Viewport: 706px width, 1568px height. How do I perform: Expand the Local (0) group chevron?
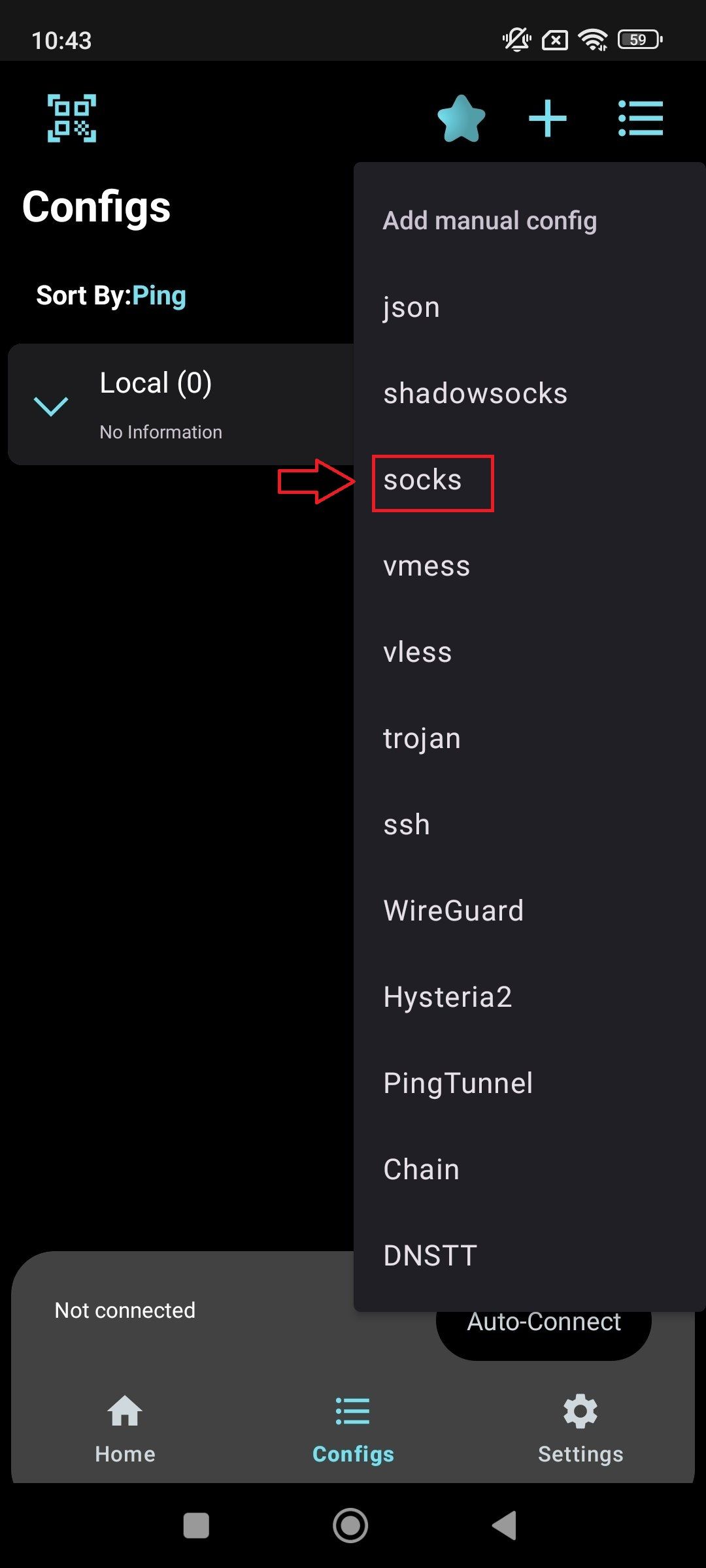point(51,406)
